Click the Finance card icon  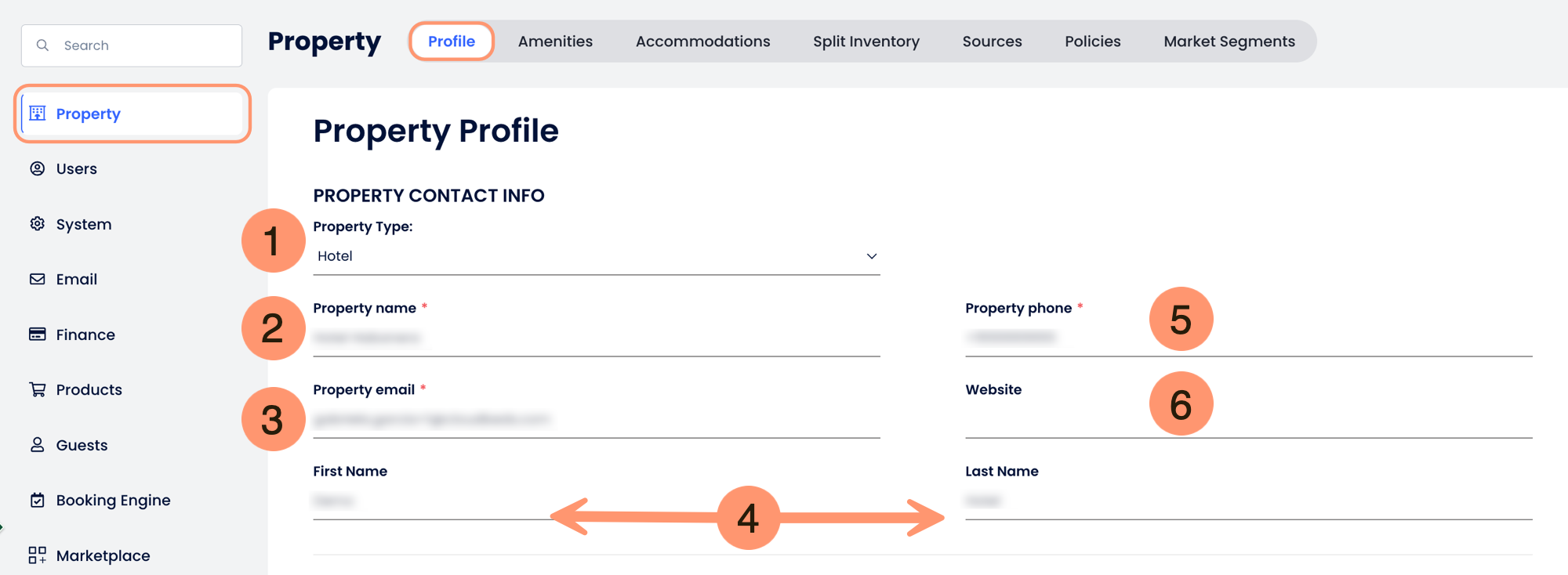pyautogui.click(x=38, y=335)
